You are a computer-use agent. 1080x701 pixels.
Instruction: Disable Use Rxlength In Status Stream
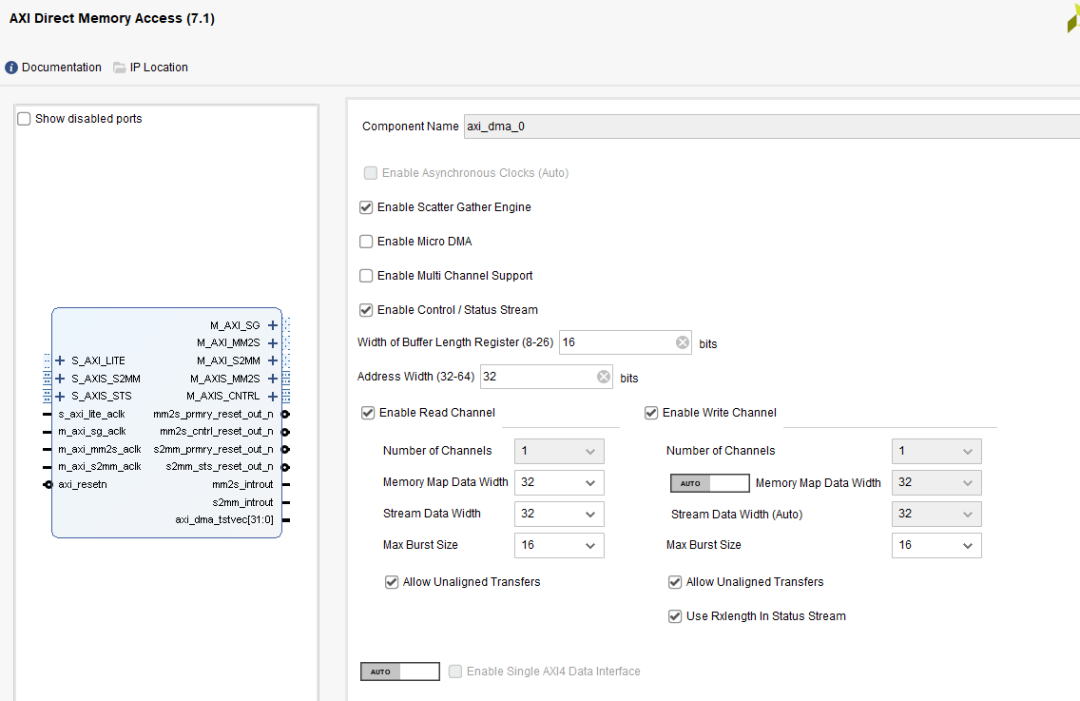pyautogui.click(x=675, y=616)
